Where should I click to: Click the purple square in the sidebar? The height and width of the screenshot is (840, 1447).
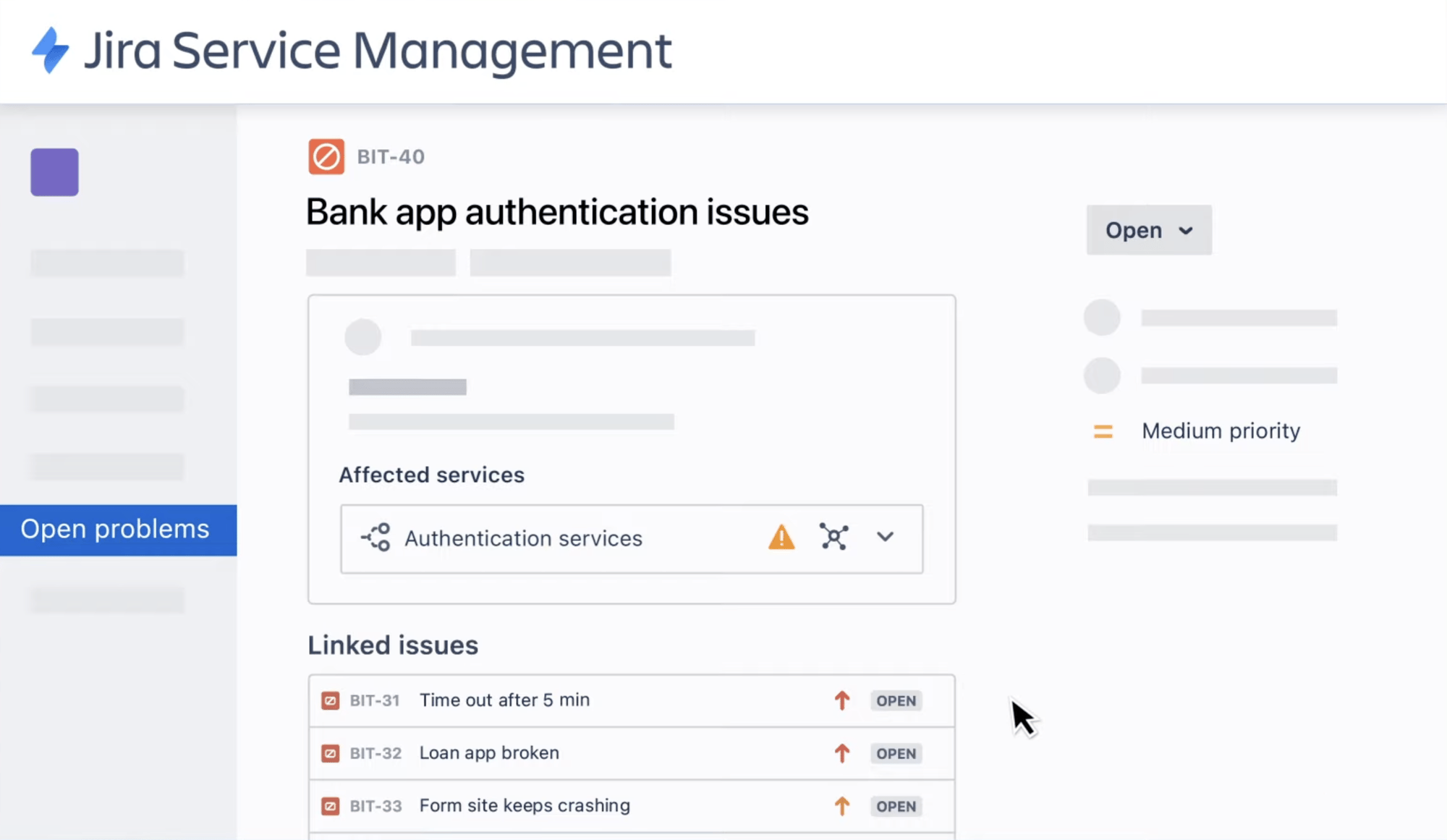55,172
